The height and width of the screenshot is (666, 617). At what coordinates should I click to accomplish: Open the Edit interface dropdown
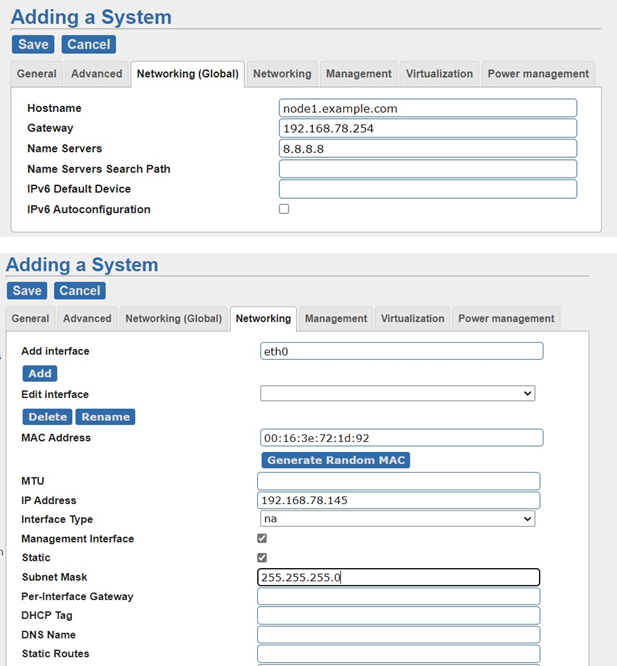(397, 393)
